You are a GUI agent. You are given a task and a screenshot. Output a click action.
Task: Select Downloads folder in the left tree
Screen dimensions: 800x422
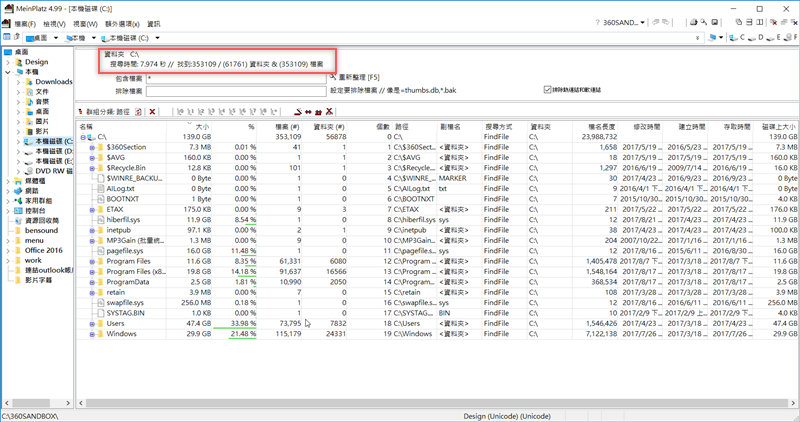54,82
